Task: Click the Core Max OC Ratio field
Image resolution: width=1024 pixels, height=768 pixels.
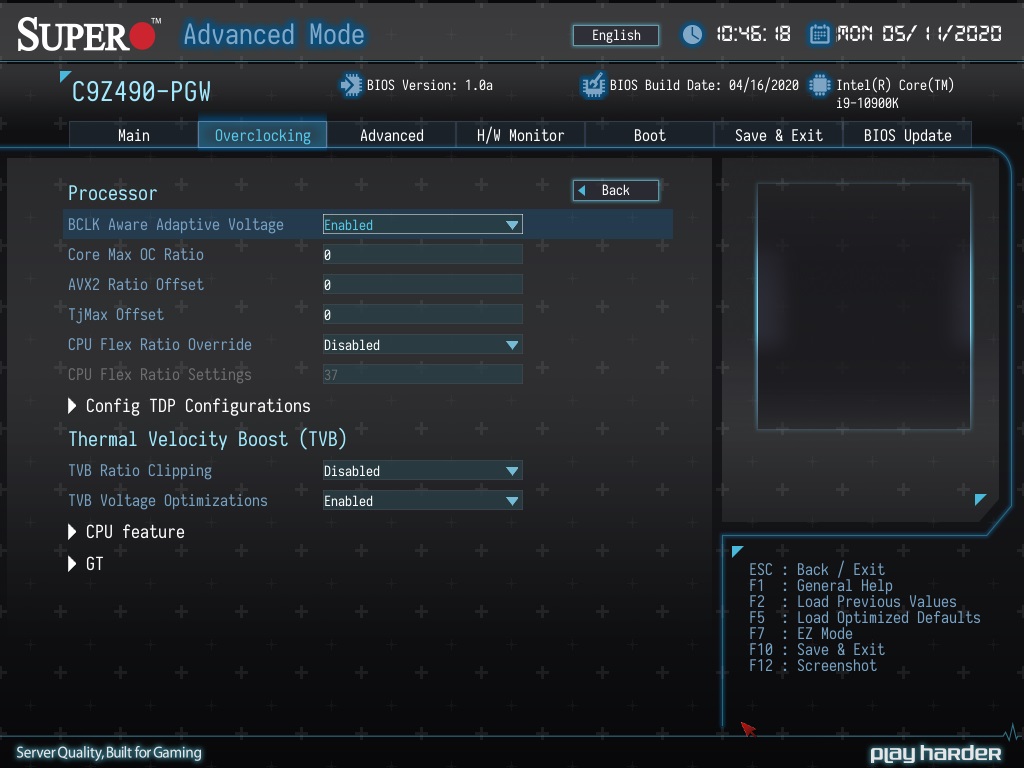Action: click(x=422, y=255)
